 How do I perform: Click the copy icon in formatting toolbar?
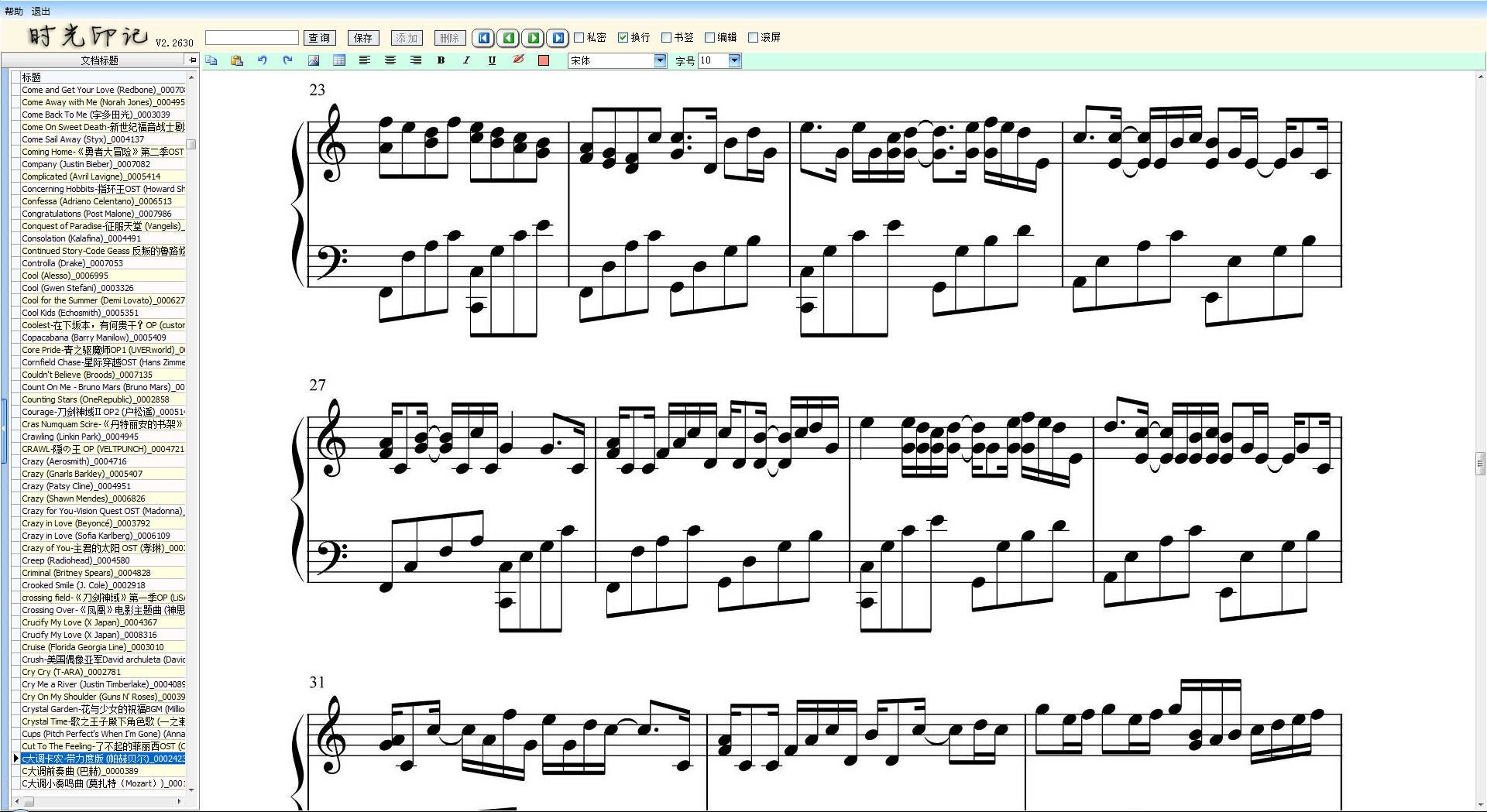pos(211,60)
